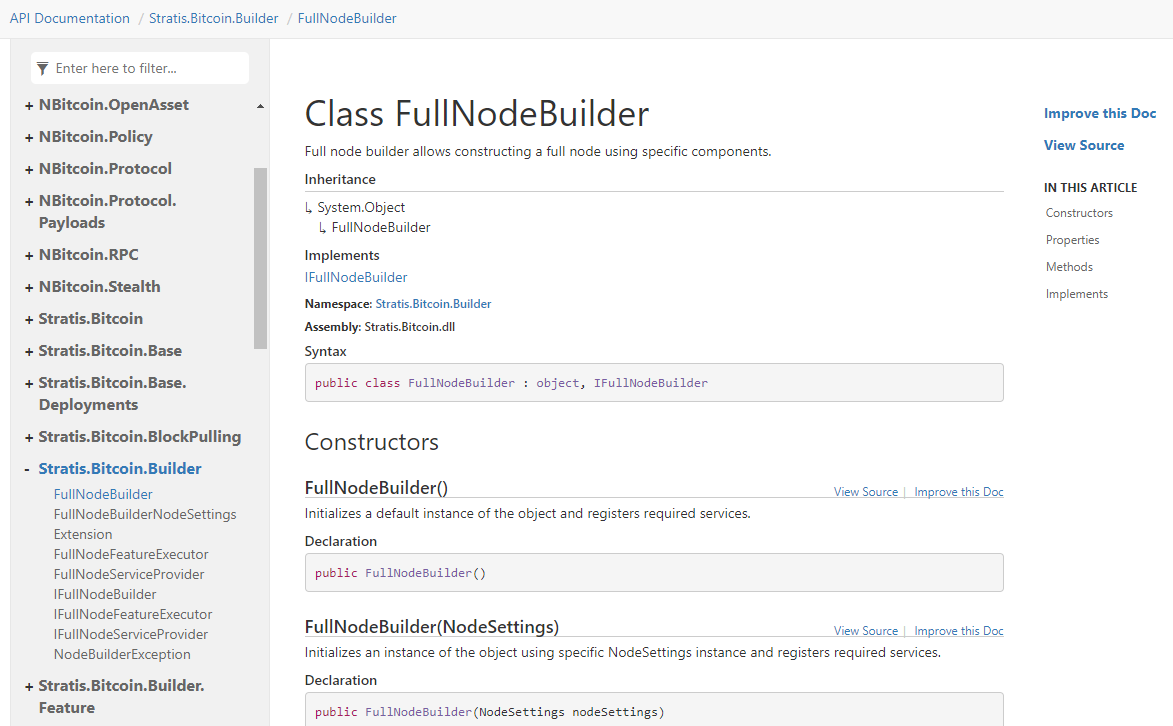Image resolution: width=1173 pixels, height=726 pixels.
Task: Expand the NBitcoin.RPC namespace
Action: (x=28, y=256)
